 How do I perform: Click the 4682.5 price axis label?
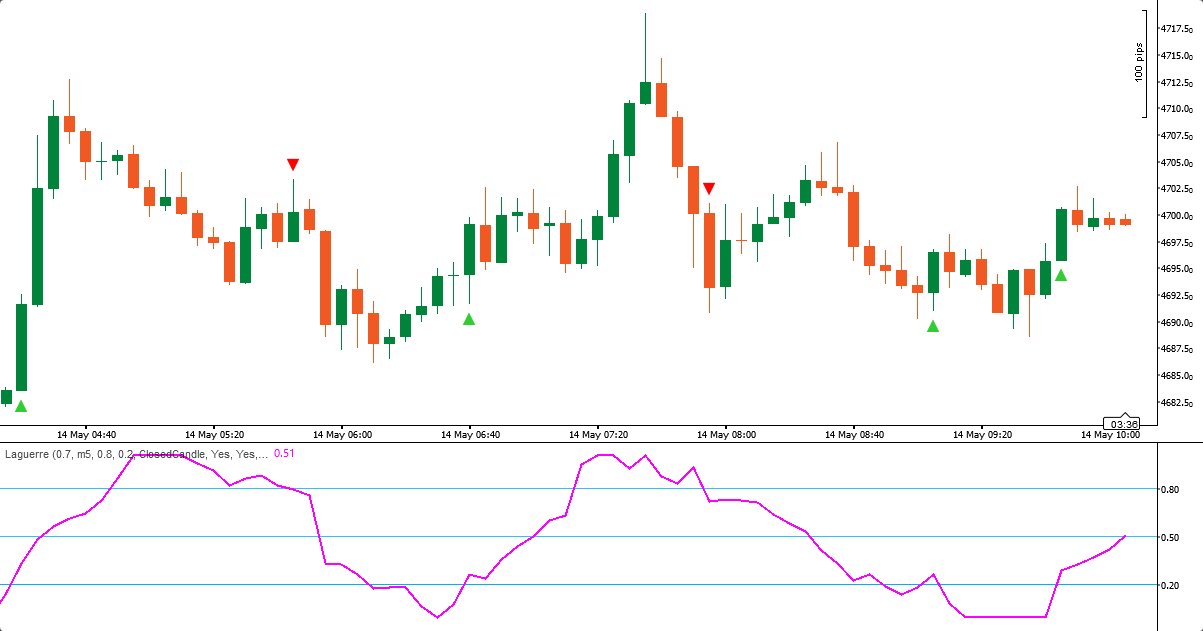(x=1176, y=403)
